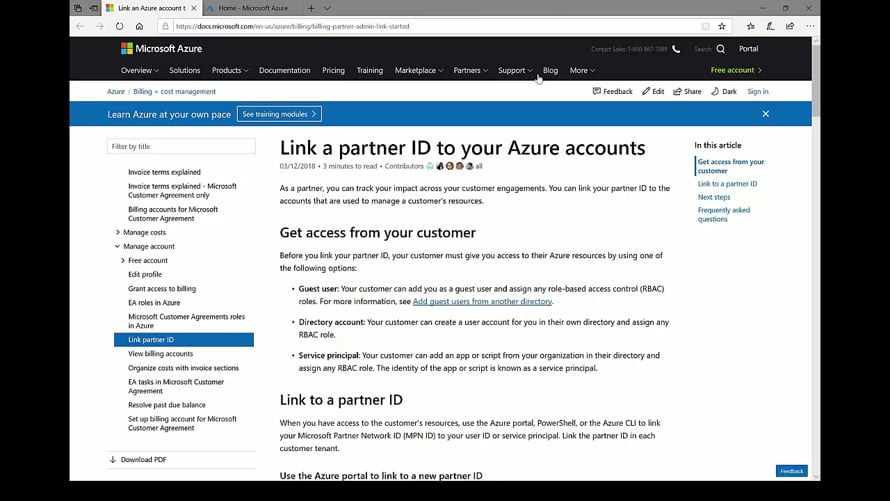Screen dimensions: 890x501
Task: Click the Microsoft Azure logo
Action: [161, 48]
